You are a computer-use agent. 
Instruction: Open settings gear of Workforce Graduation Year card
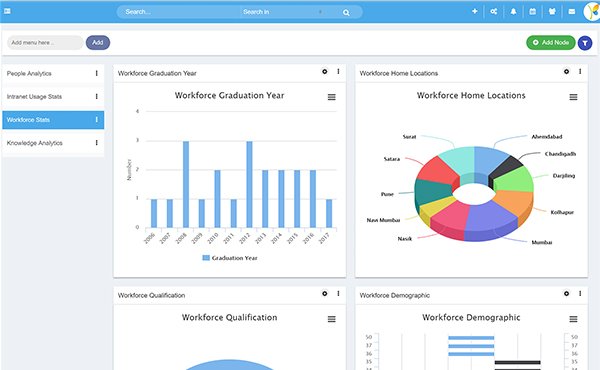(x=324, y=72)
